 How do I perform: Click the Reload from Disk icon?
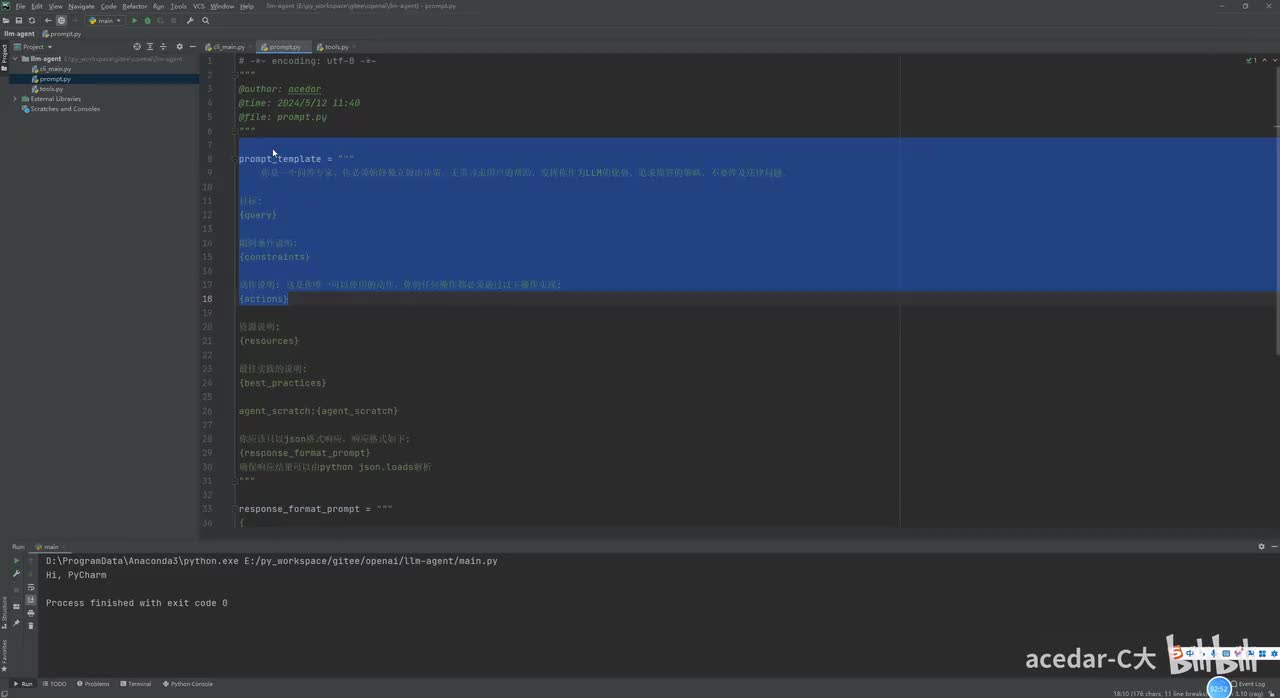pyautogui.click(x=32, y=20)
